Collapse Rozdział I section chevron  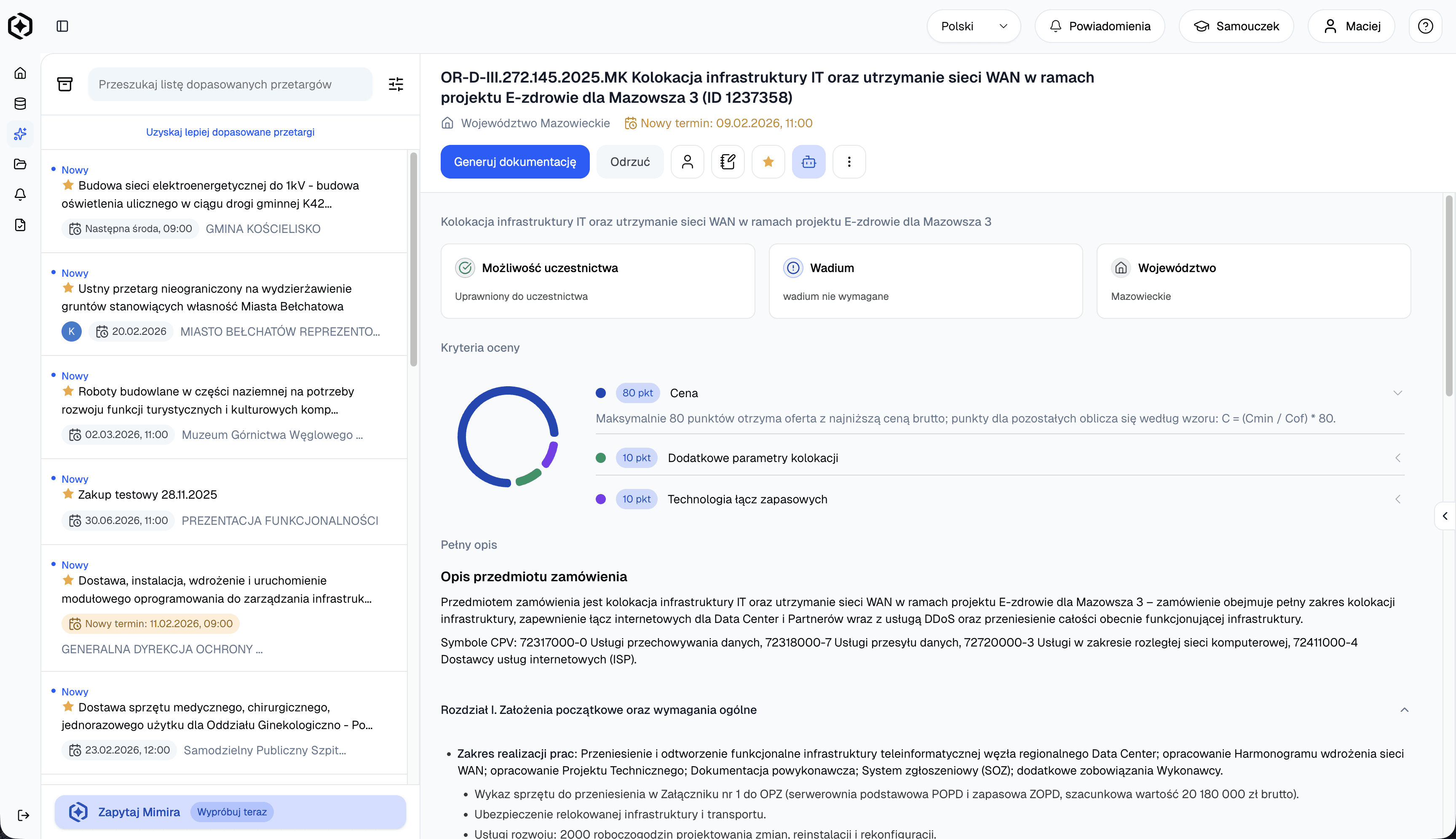(x=1404, y=710)
